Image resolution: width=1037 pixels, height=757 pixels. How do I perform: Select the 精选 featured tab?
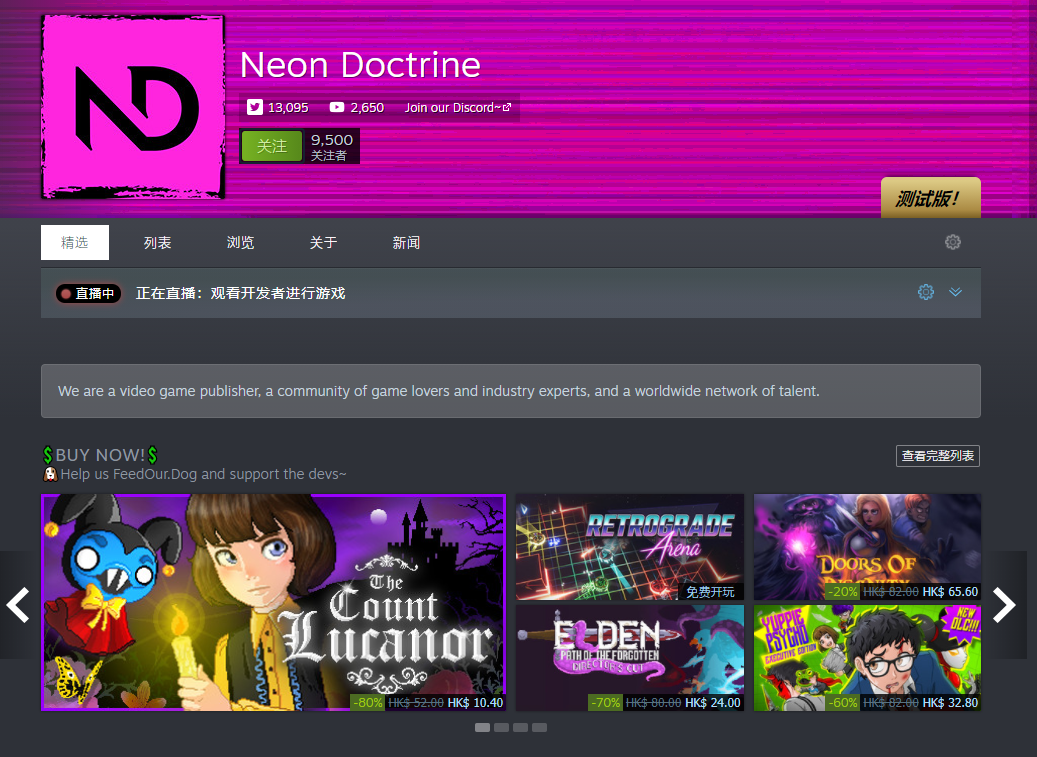coord(75,243)
